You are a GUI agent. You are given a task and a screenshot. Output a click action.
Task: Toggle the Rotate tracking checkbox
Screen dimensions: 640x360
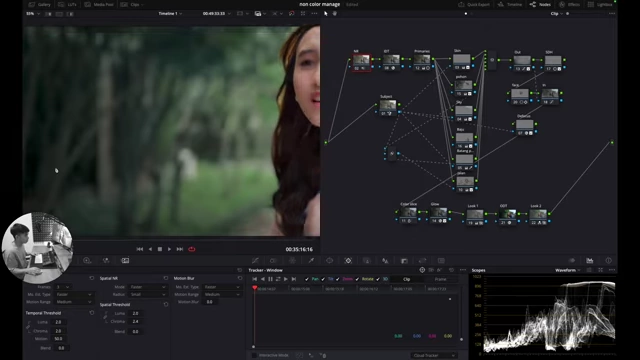[x=358, y=279]
